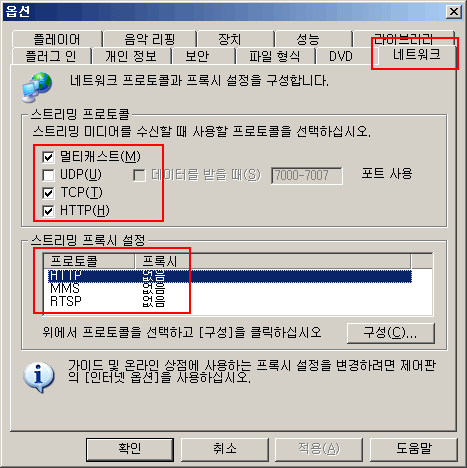The height and width of the screenshot is (468, 467).
Task: Click the 구성(C)... button
Action: (x=391, y=333)
